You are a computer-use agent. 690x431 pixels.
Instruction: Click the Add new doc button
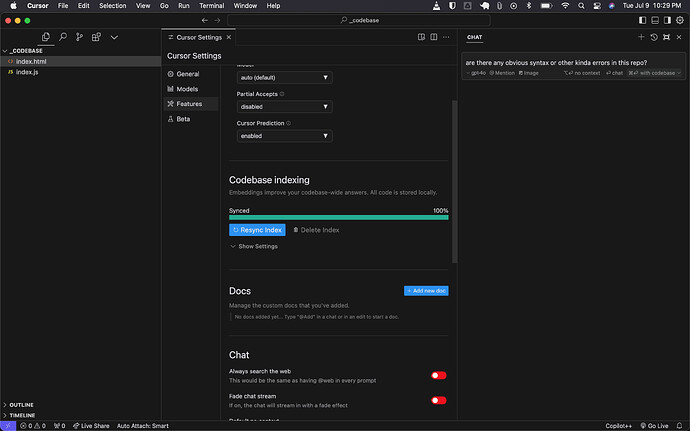[426, 290]
